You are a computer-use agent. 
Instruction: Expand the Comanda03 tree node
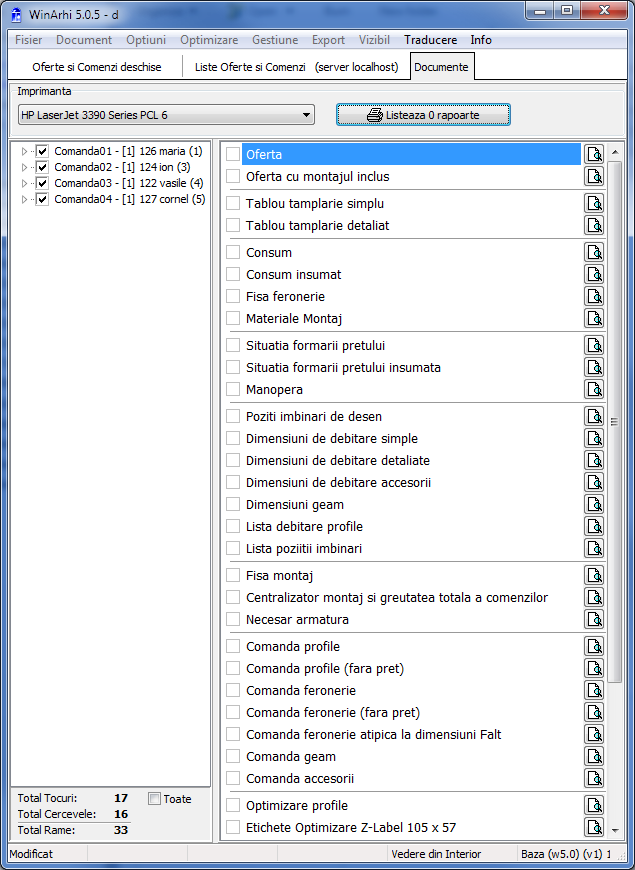[24, 183]
